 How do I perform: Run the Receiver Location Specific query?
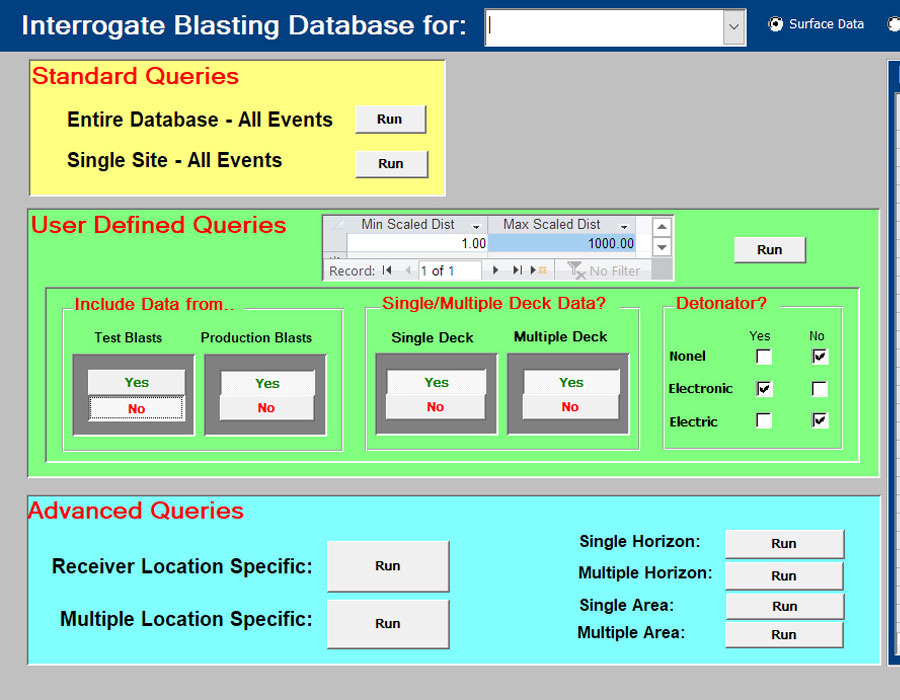[388, 566]
